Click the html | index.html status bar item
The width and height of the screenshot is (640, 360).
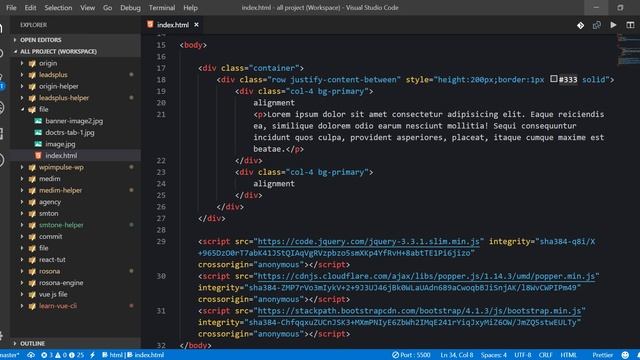133,355
